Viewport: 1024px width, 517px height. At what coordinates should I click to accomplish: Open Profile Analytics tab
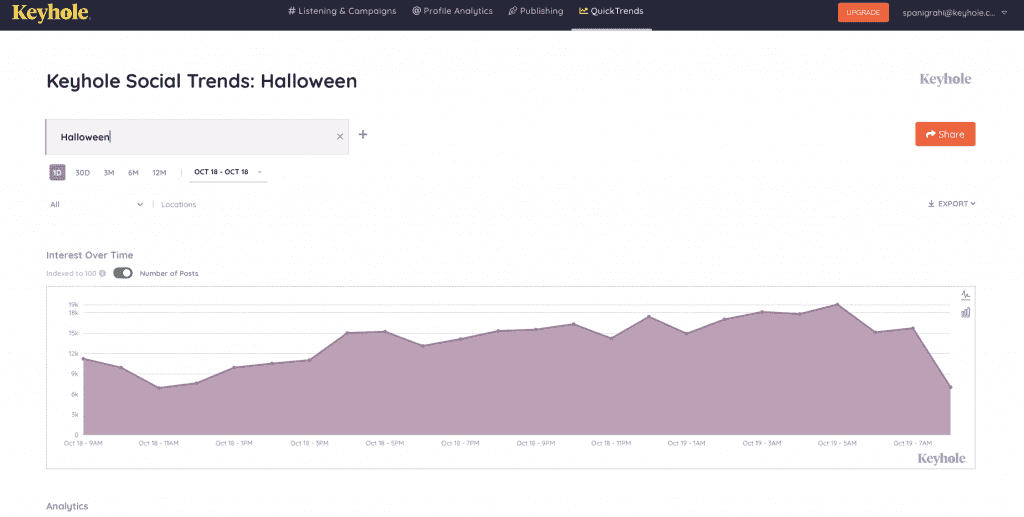pyautogui.click(x=453, y=11)
